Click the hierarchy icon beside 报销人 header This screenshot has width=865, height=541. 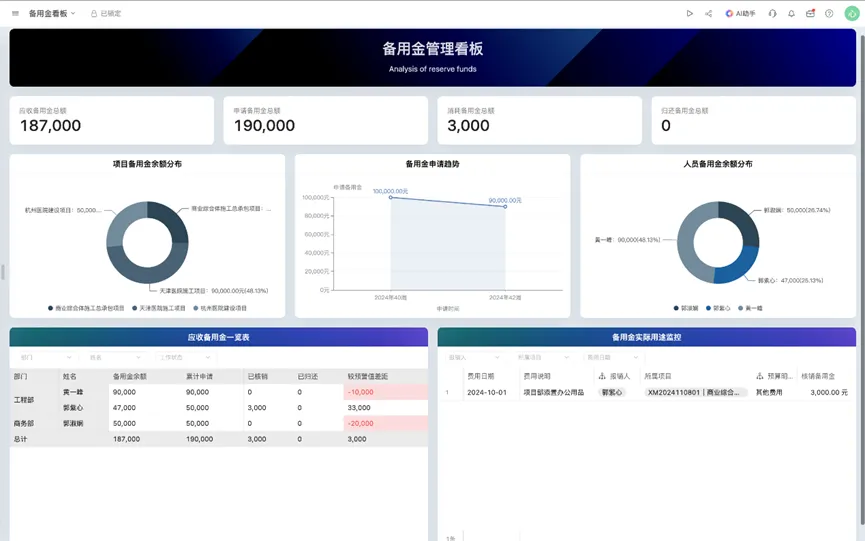point(602,376)
